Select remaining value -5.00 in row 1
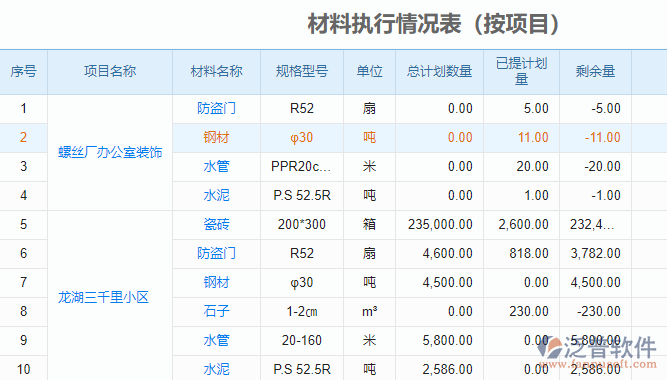The image size is (667, 380). click(x=606, y=108)
